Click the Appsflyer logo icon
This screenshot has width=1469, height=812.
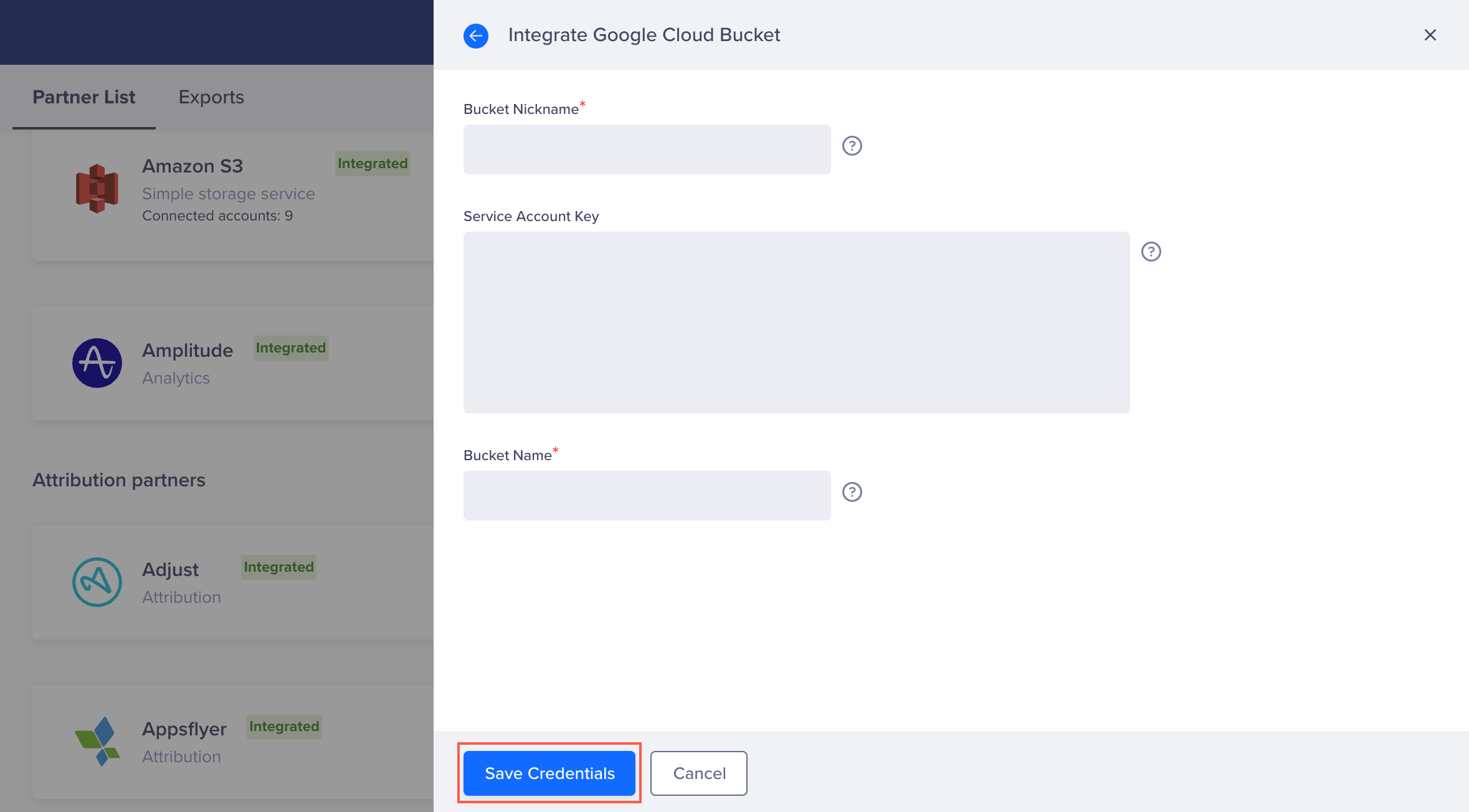(97, 741)
